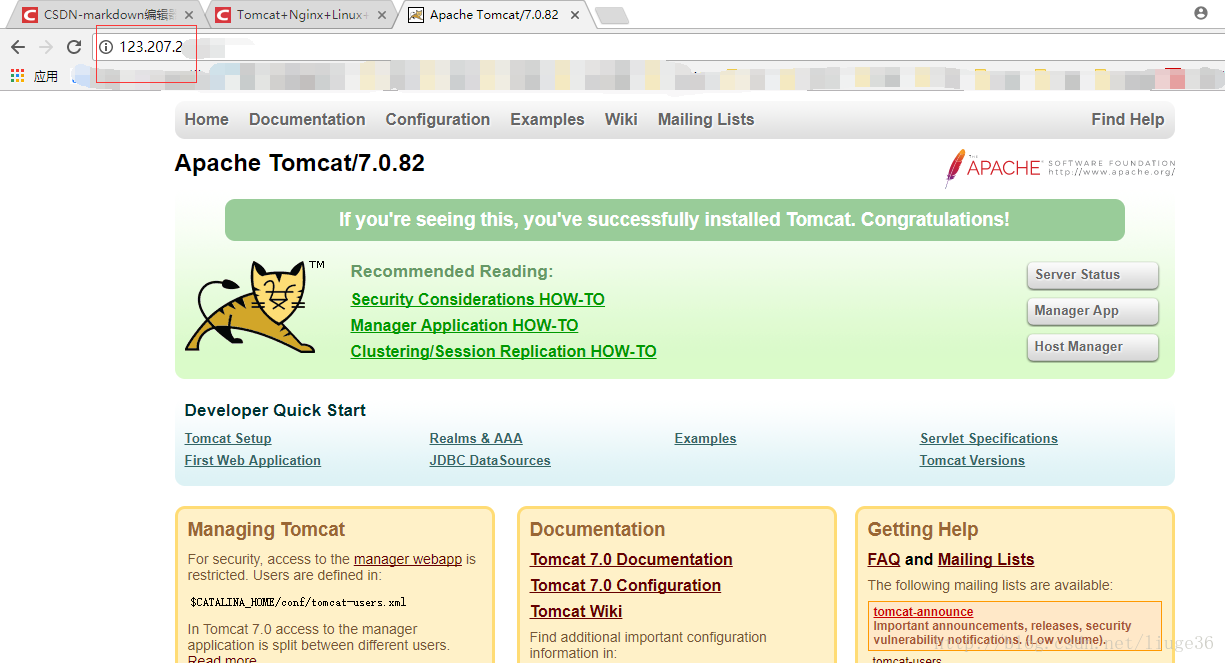The width and height of the screenshot is (1225, 663).
Task: Close the Tomcat+Nginx+Linux tab
Action: (x=382, y=15)
